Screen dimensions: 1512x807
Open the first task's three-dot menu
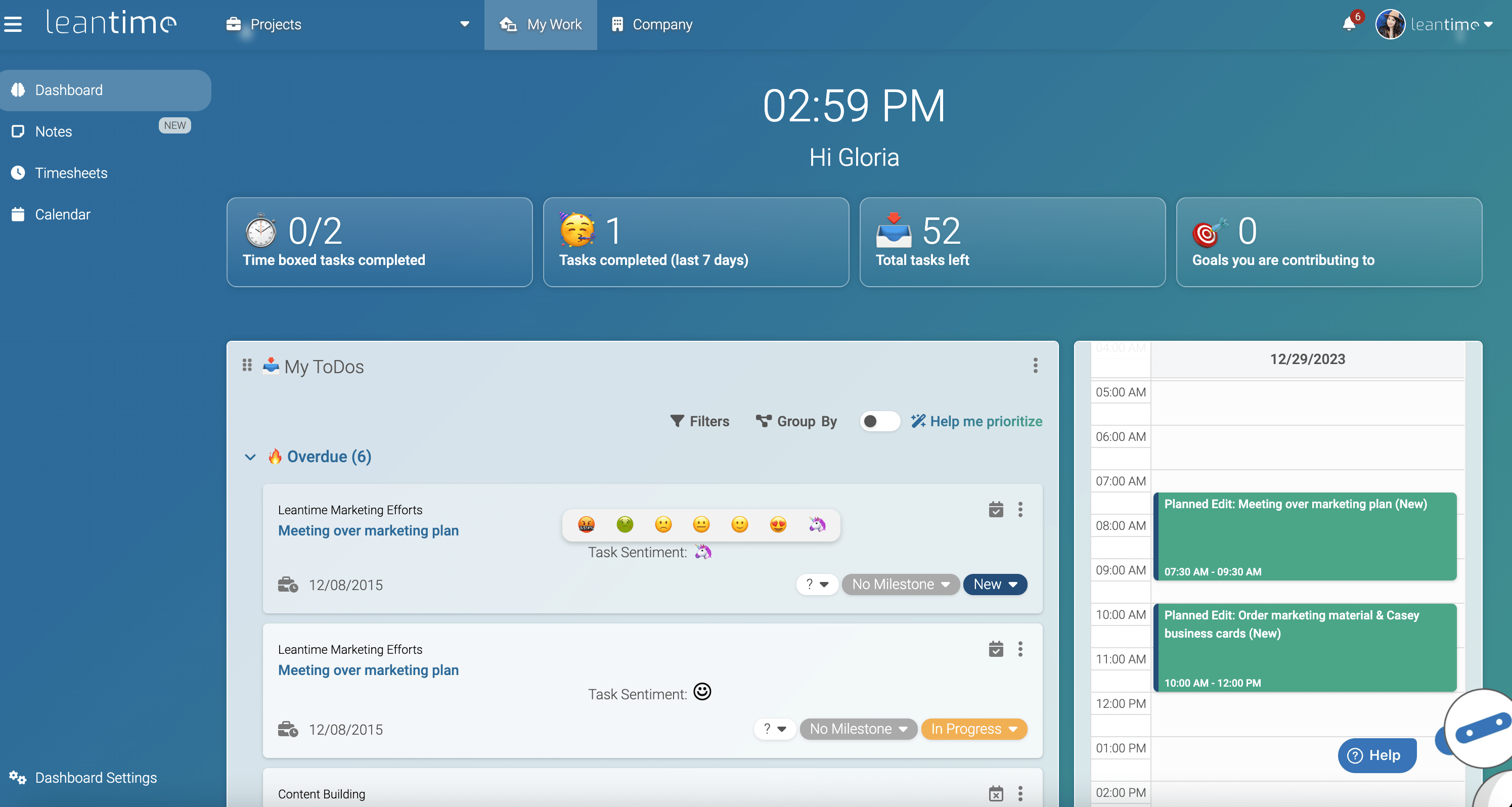[1020, 510]
